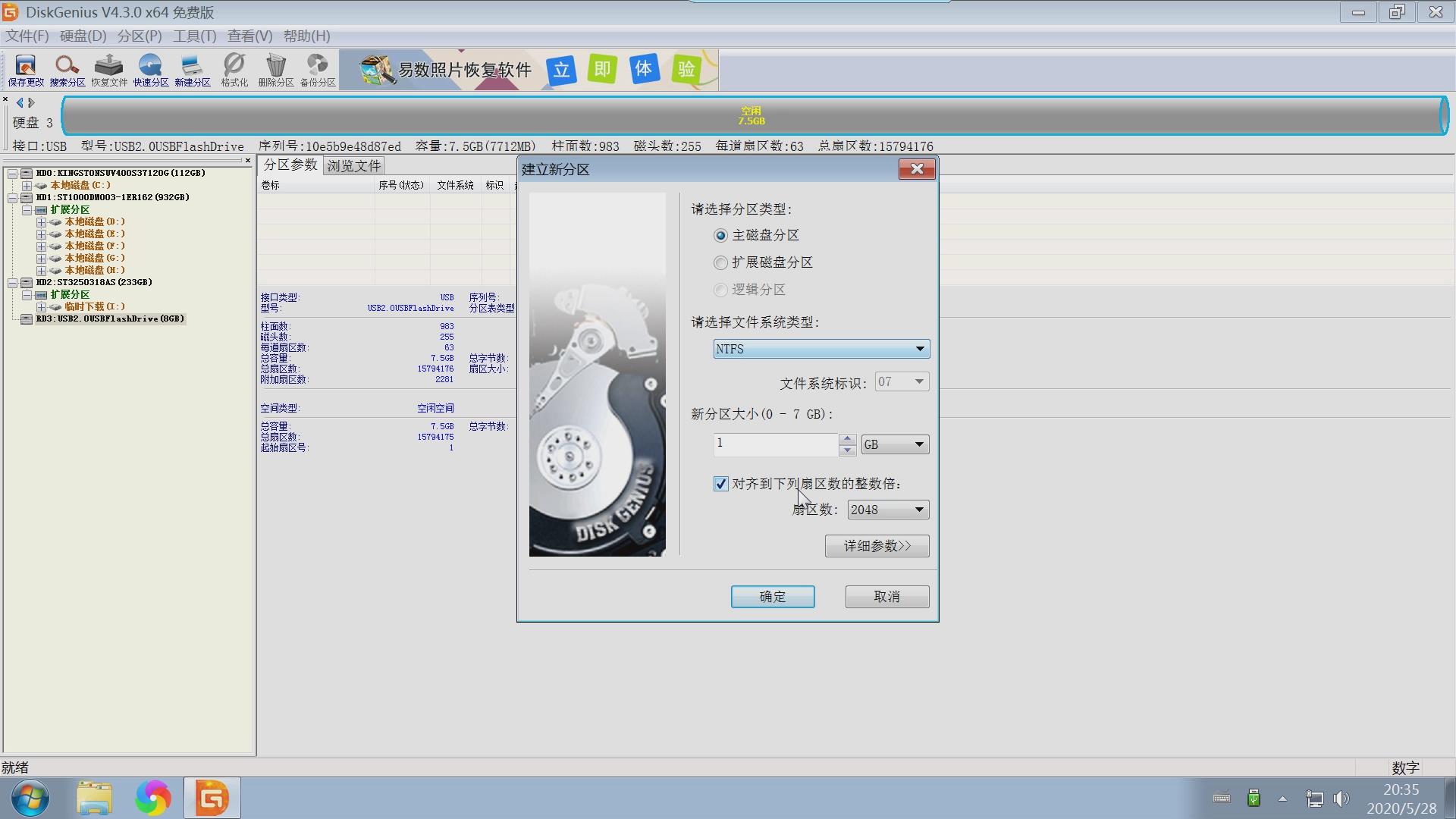The height and width of the screenshot is (819, 1456).
Task: Click the new partition size input field
Action: [x=773, y=444]
